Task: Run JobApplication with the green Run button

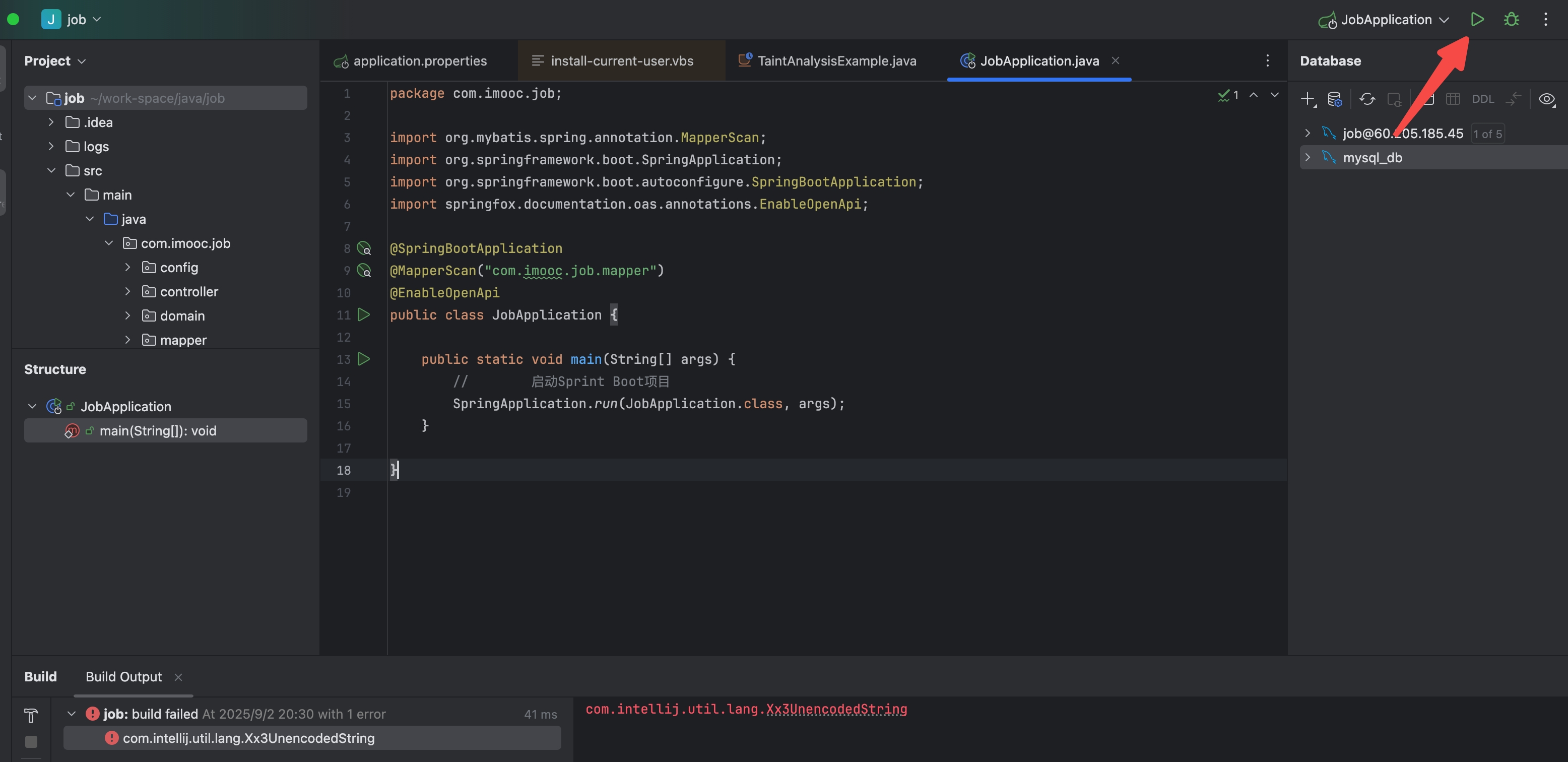Action: pos(1477,20)
